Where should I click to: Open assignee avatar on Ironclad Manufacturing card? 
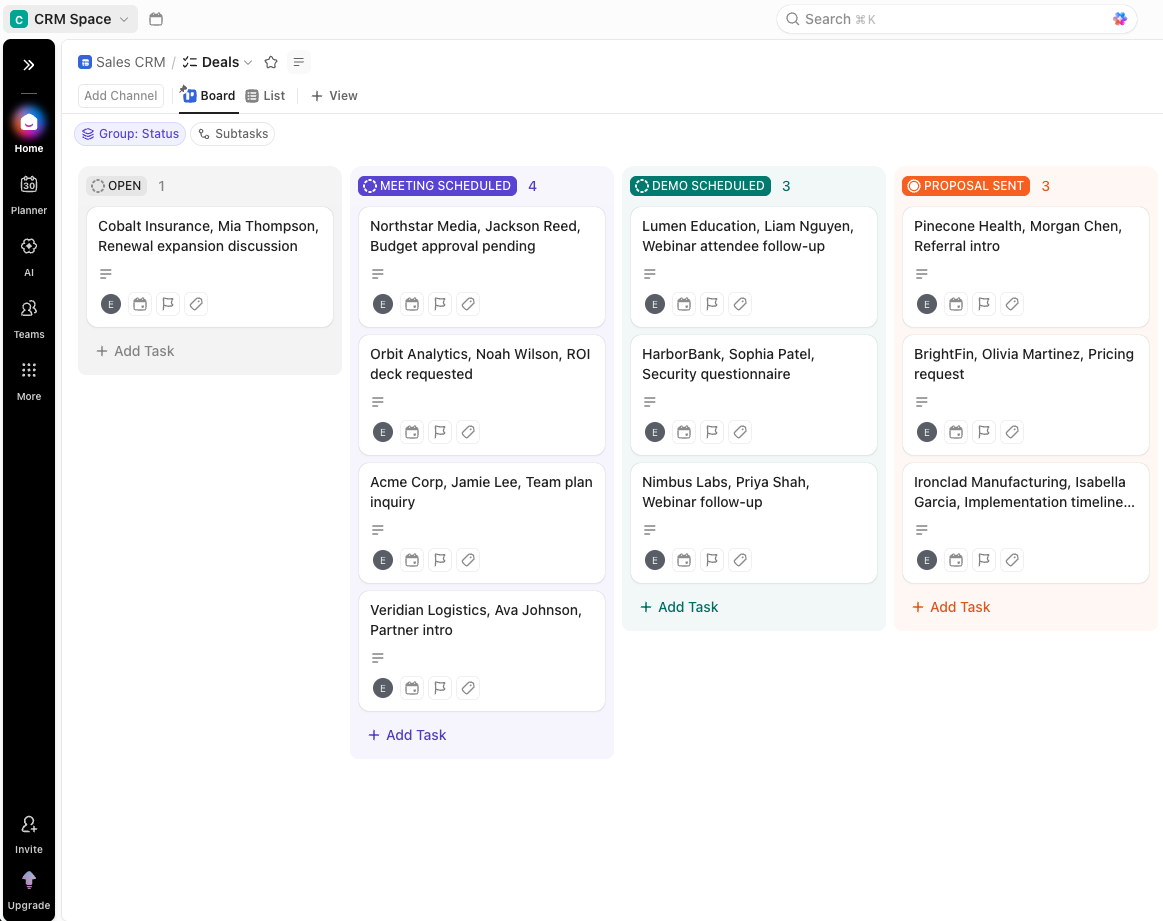(926, 560)
